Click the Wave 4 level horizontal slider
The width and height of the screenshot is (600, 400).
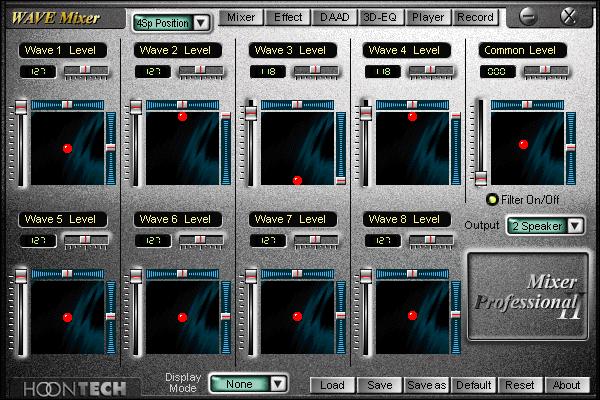pyautogui.click(x=431, y=71)
